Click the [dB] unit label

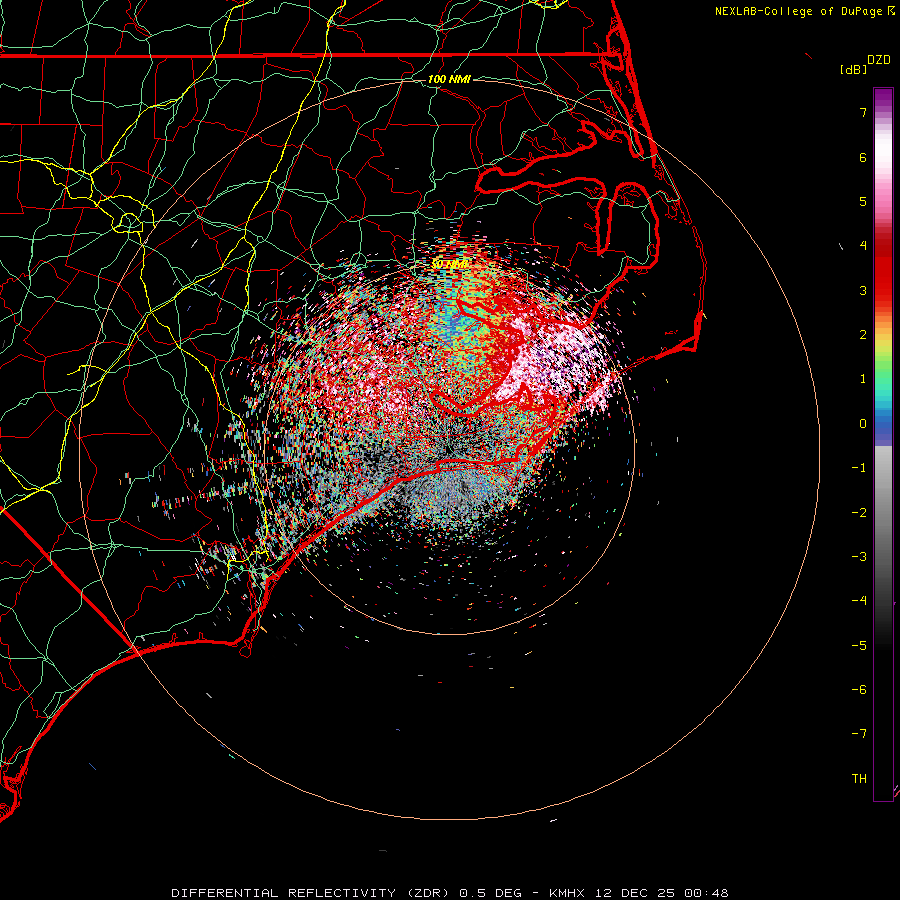(x=853, y=69)
